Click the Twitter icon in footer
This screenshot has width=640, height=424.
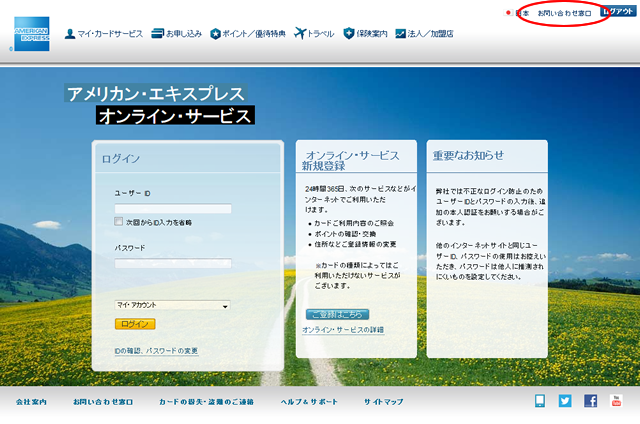point(565,401)
